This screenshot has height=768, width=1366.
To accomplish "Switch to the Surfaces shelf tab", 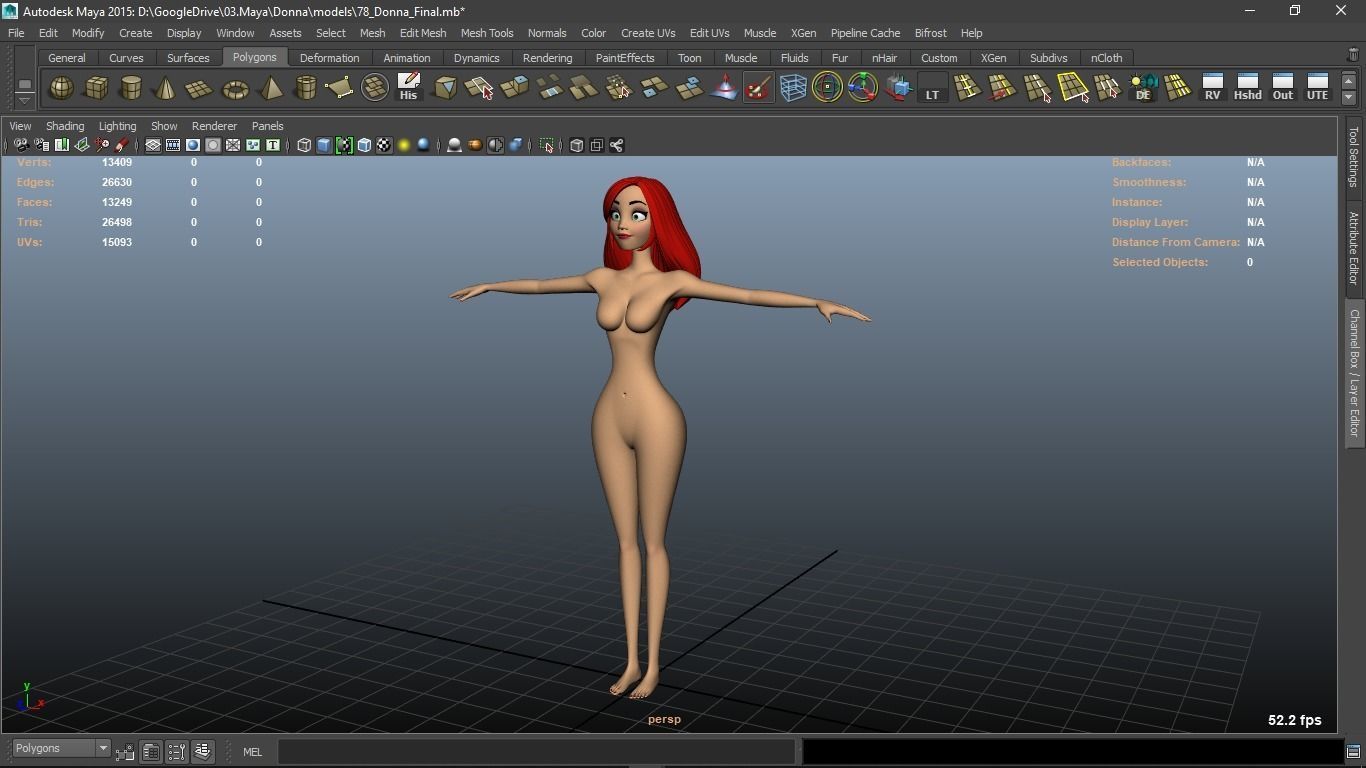I will 188,58.
